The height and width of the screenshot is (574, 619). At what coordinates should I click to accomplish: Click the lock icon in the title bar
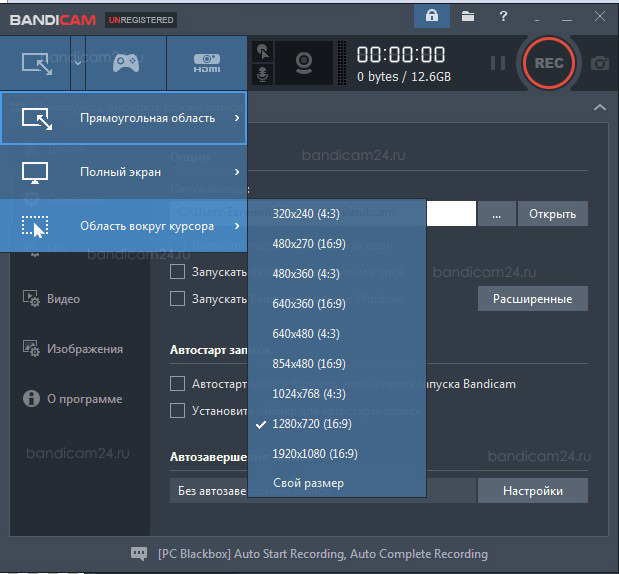point(431,16)
